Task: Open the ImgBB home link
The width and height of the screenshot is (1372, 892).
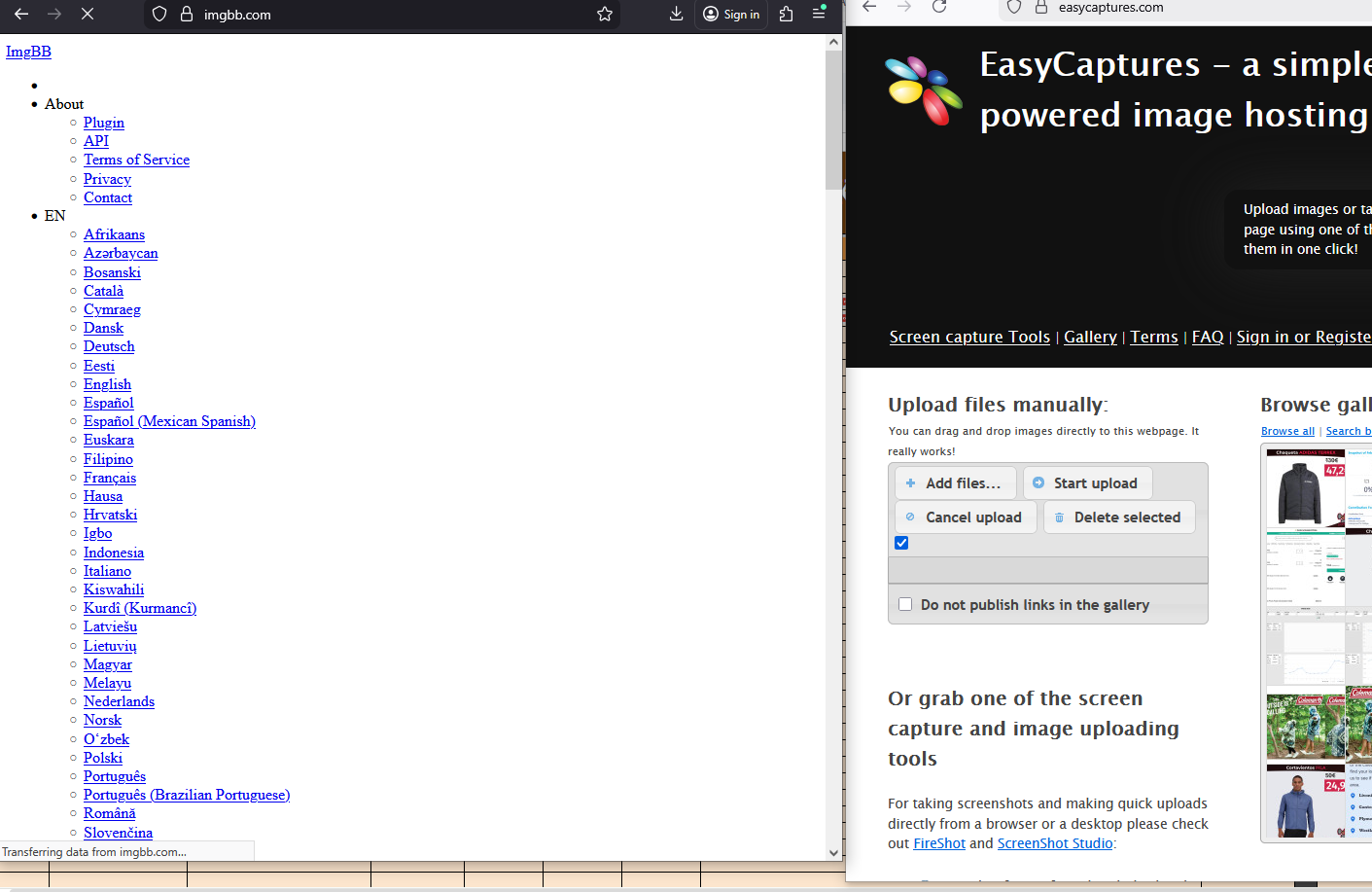Action: pyautogui.click(x=28, y=52)
